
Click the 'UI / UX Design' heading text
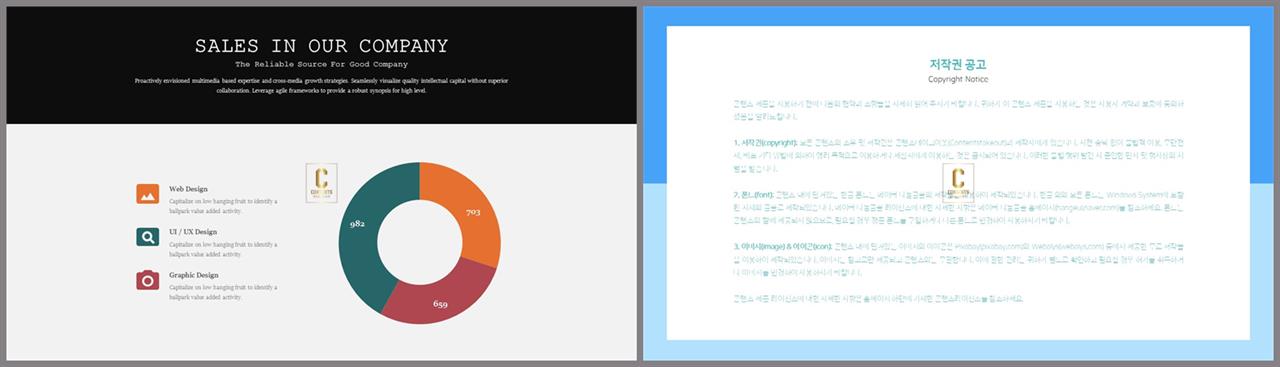click(x=193, y=231)
